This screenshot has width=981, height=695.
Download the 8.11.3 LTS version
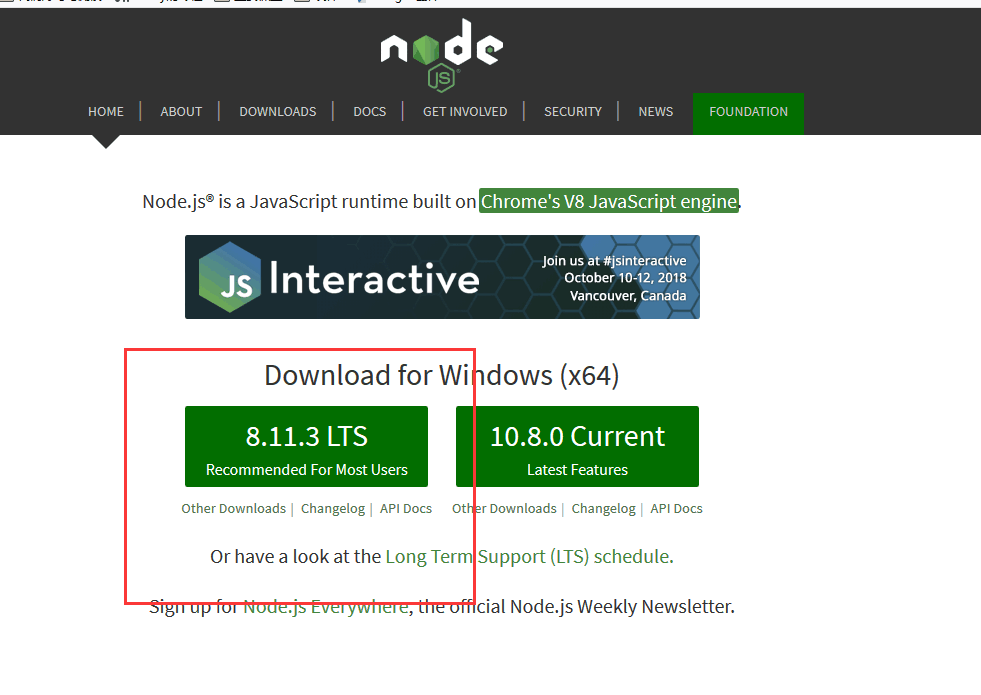pos(307,447)
